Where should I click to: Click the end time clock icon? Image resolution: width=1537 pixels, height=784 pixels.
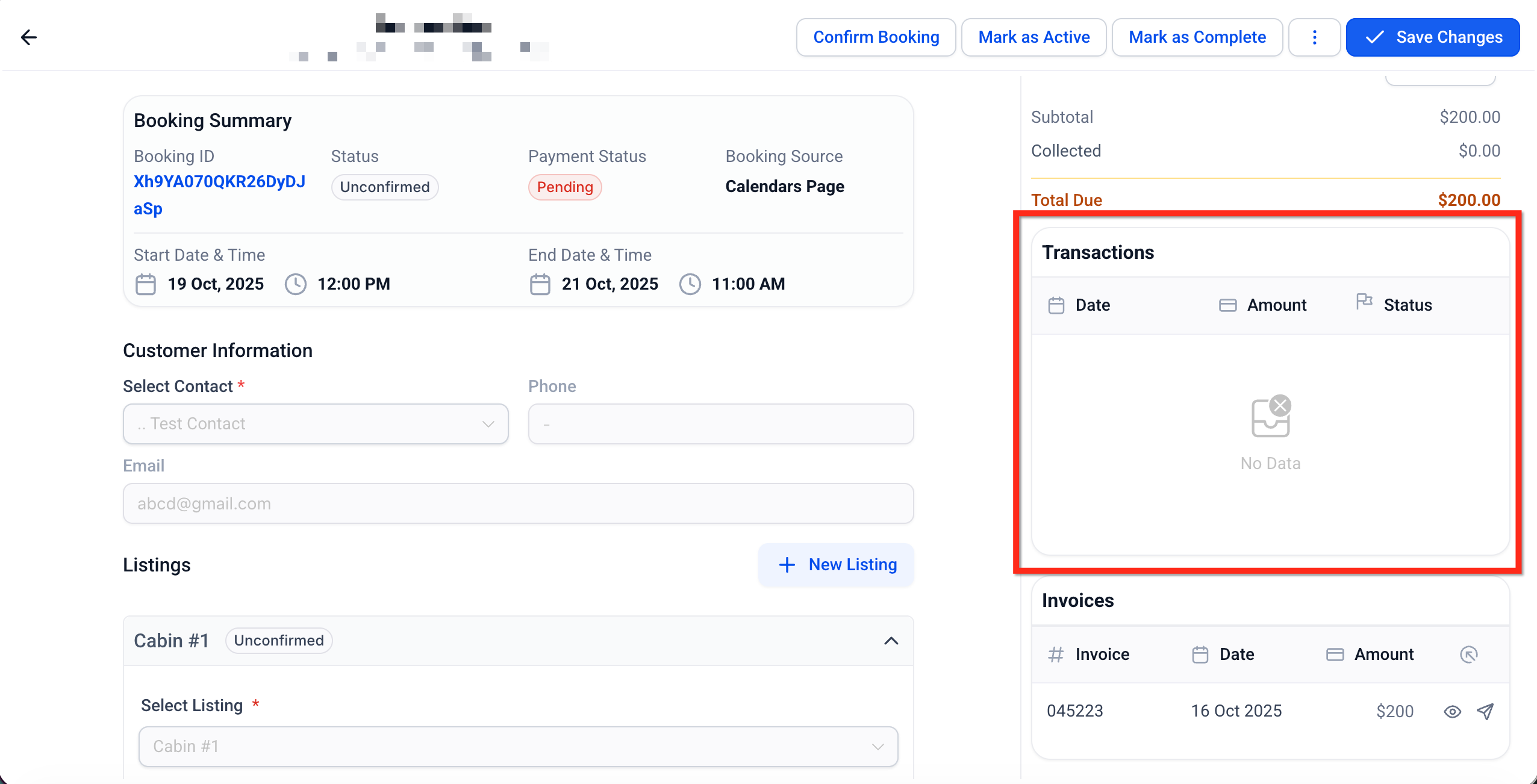pyautogui.click(x=690, y=284)
